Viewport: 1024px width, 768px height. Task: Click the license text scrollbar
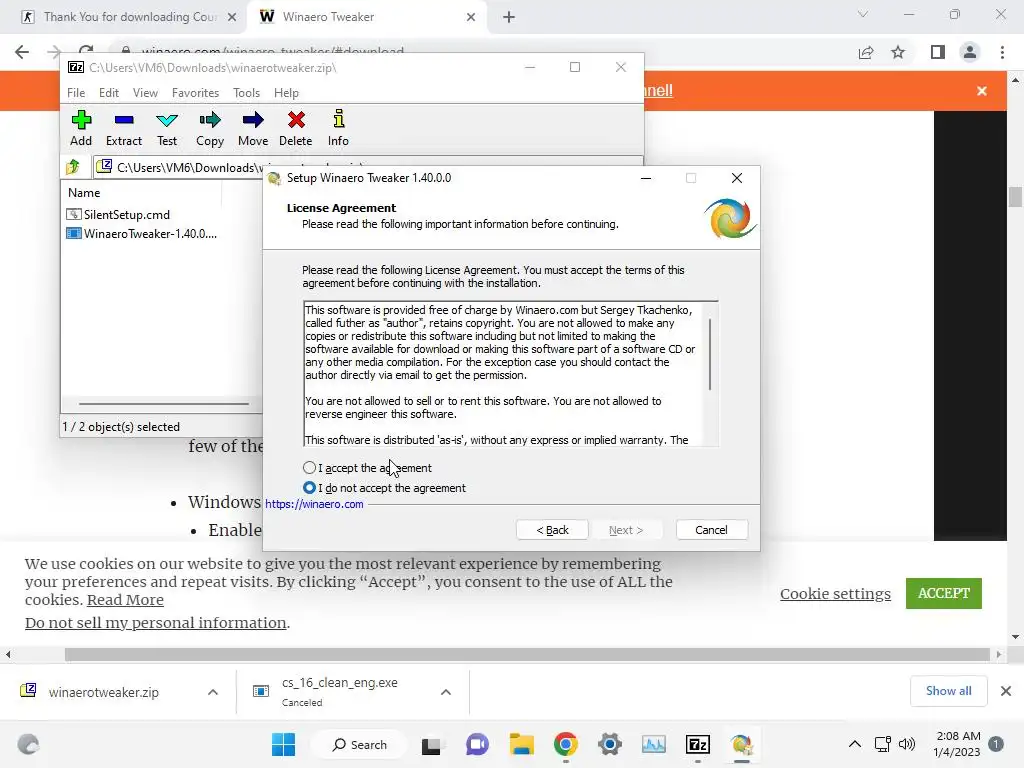(x=710, y=355)
